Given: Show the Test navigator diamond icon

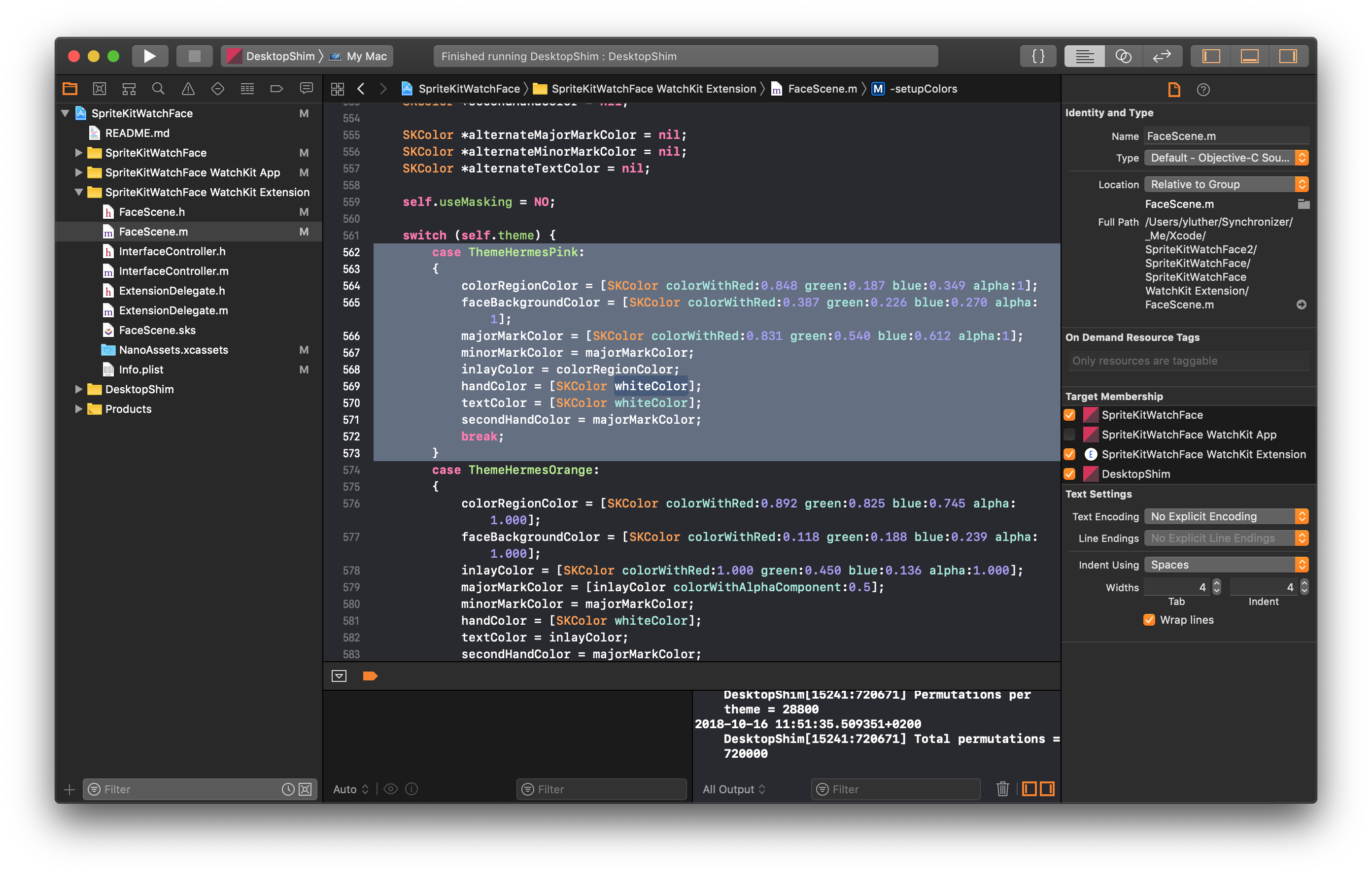Looking at the screenshot, I should coord(218,89).
